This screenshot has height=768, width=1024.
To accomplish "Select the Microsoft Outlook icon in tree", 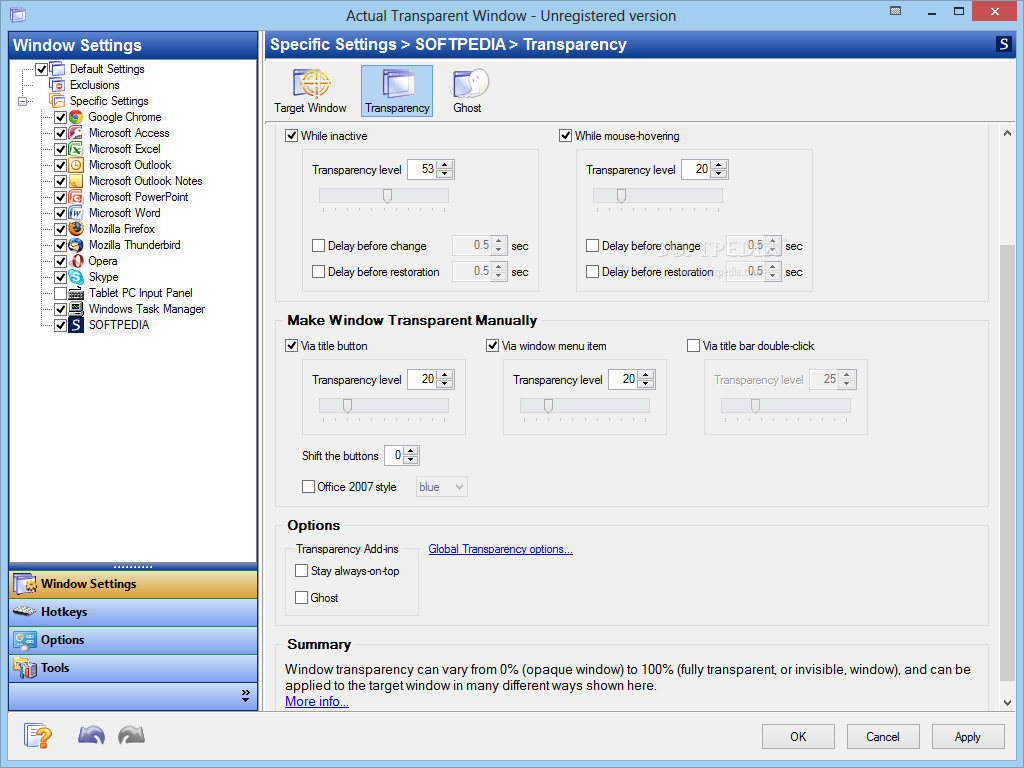I will pos(76,165).
